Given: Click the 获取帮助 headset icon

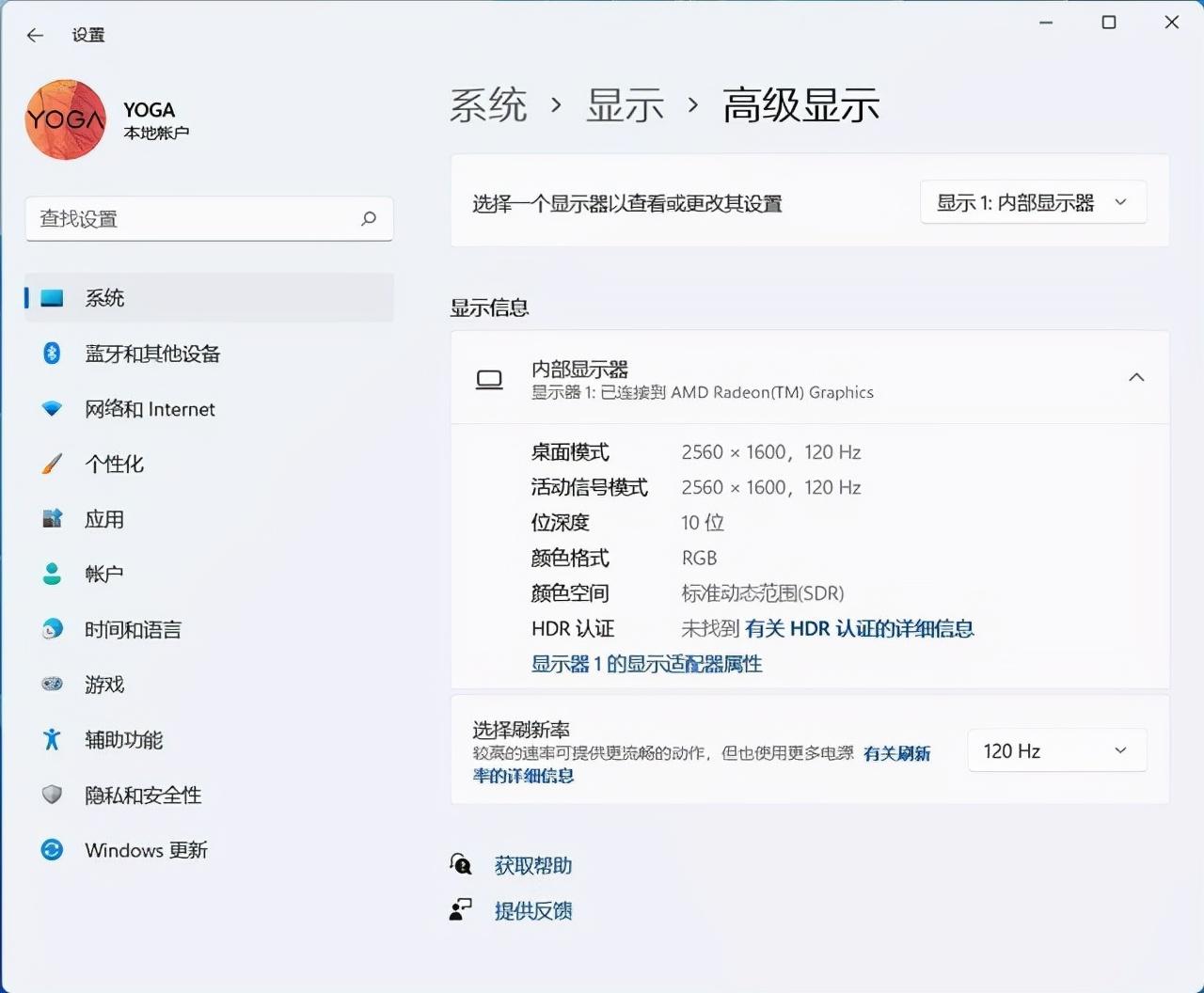Looking at the screenshot, I should (461, 863).
